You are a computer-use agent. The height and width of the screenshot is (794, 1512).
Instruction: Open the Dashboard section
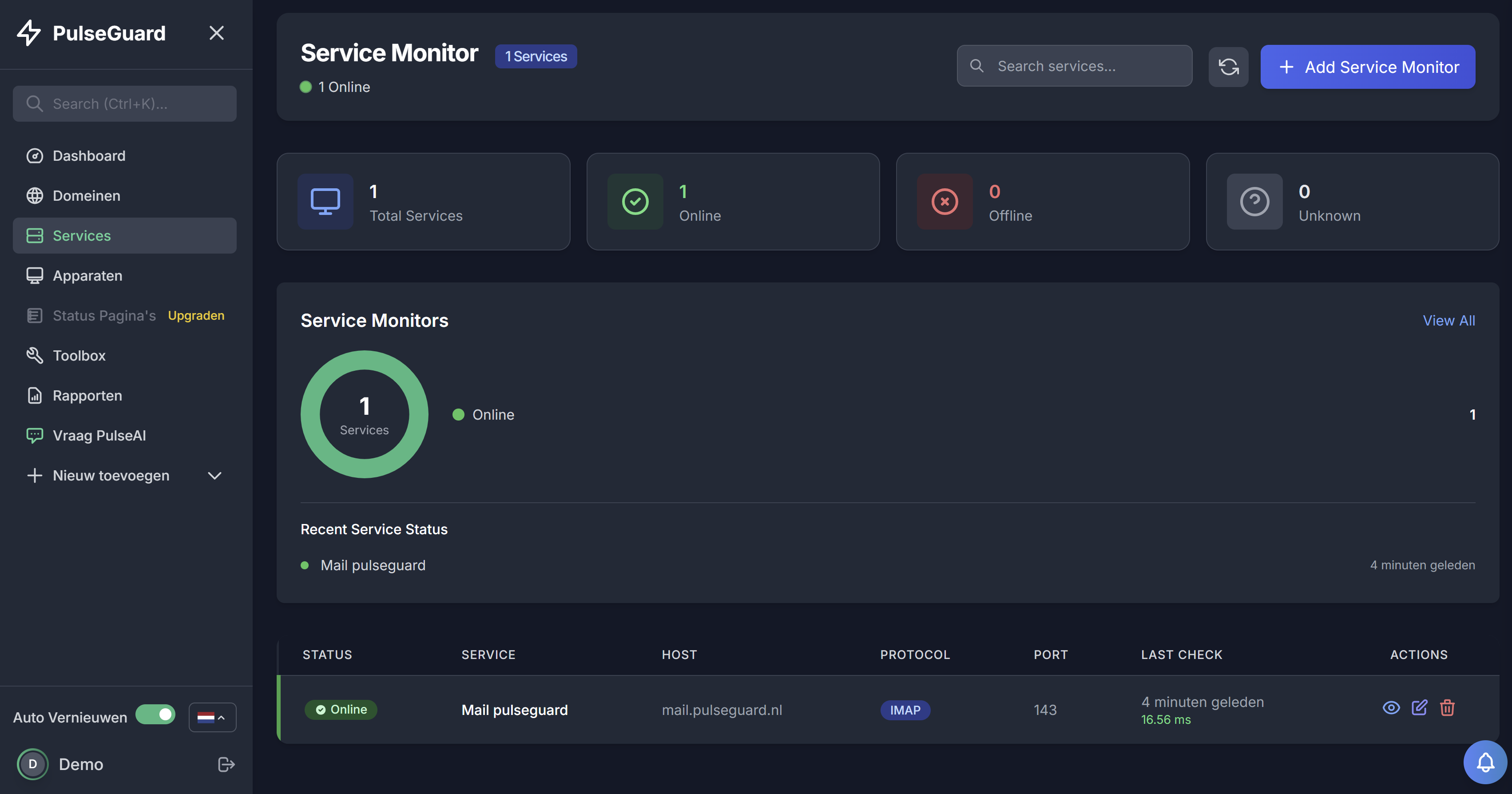(x=89, y=155)
